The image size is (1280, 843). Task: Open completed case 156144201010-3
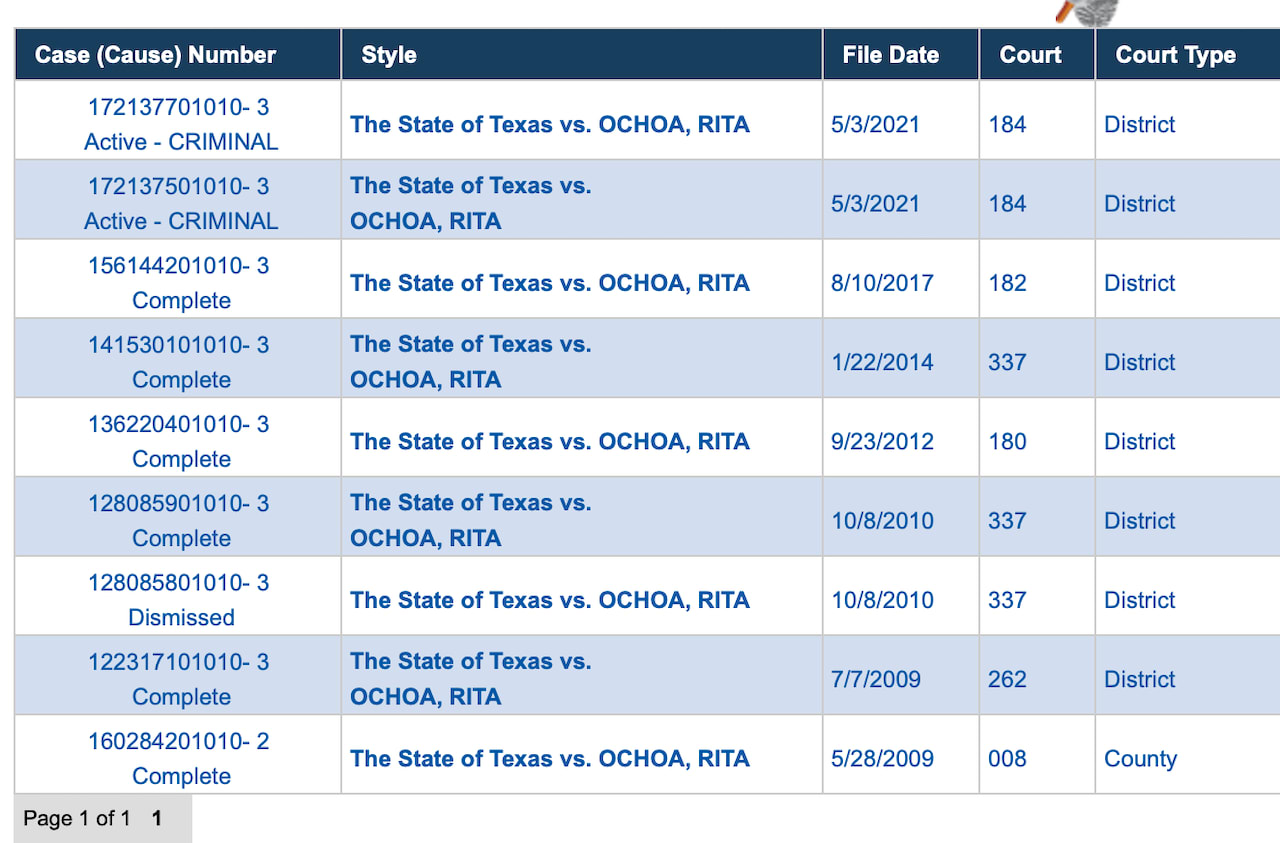click(x=179, y=266)
